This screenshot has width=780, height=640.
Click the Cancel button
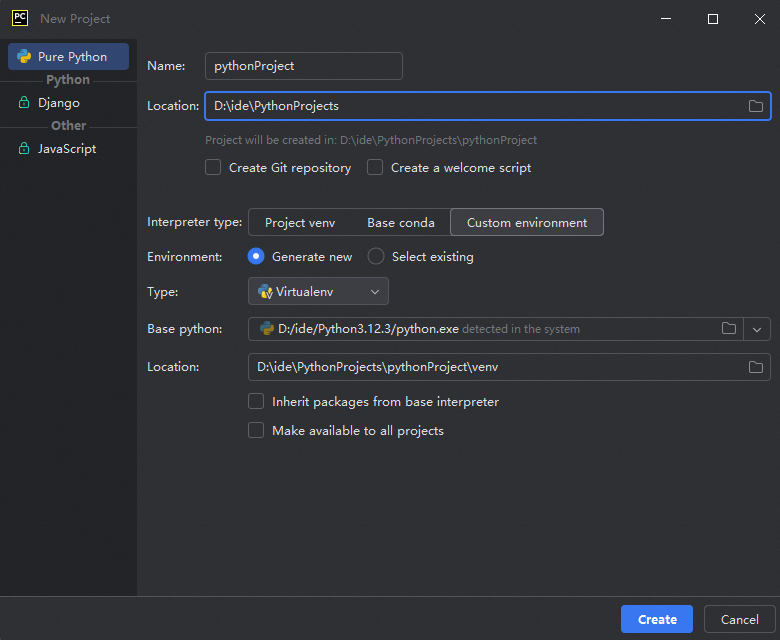pyautogui.click(x=739, y=619)
